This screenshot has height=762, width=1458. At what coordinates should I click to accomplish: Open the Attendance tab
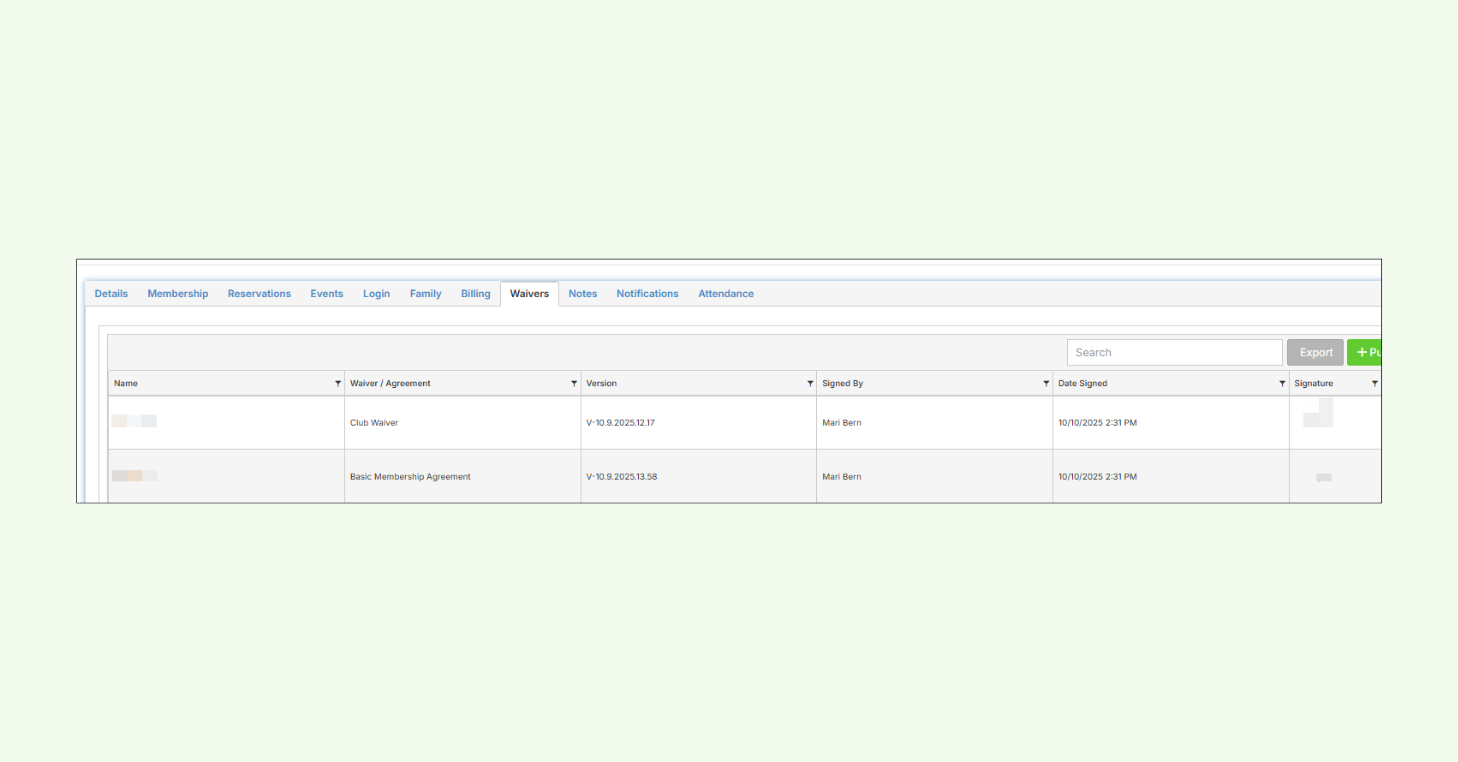pos(726,293)
